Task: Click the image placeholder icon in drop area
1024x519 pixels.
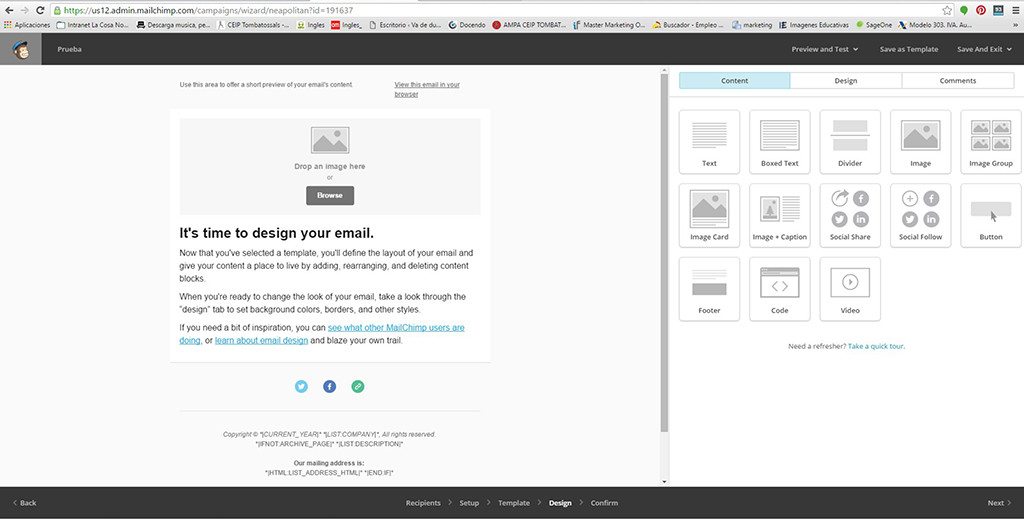Action: point(330,140)
